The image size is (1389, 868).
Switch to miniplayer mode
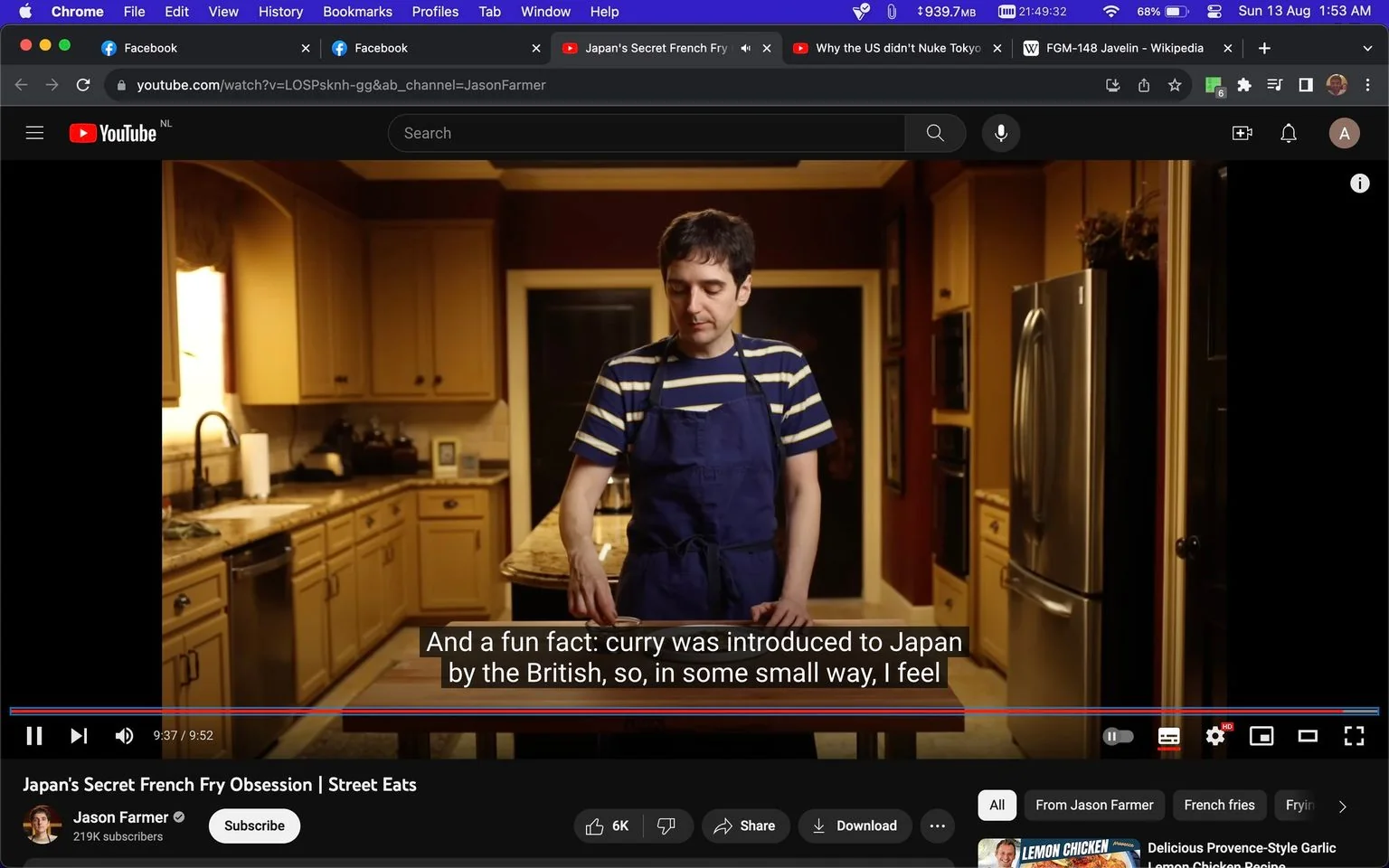coord(1261,736)
